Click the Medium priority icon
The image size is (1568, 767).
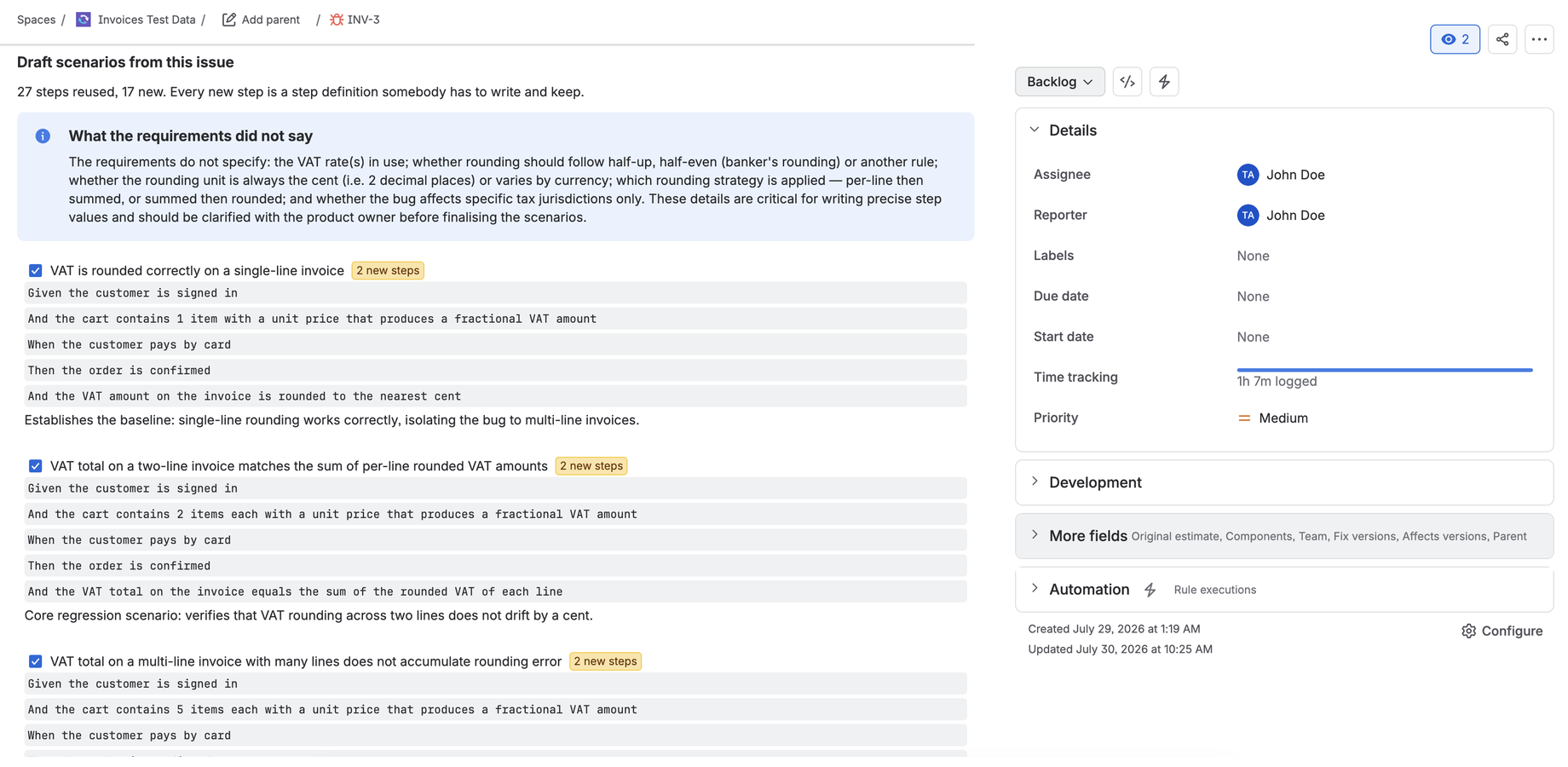click(1244, 418)
